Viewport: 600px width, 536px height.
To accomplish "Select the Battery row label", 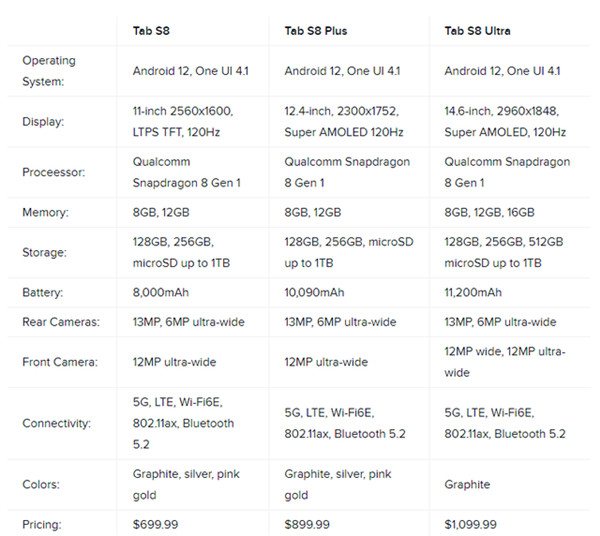I will point(44,293).
